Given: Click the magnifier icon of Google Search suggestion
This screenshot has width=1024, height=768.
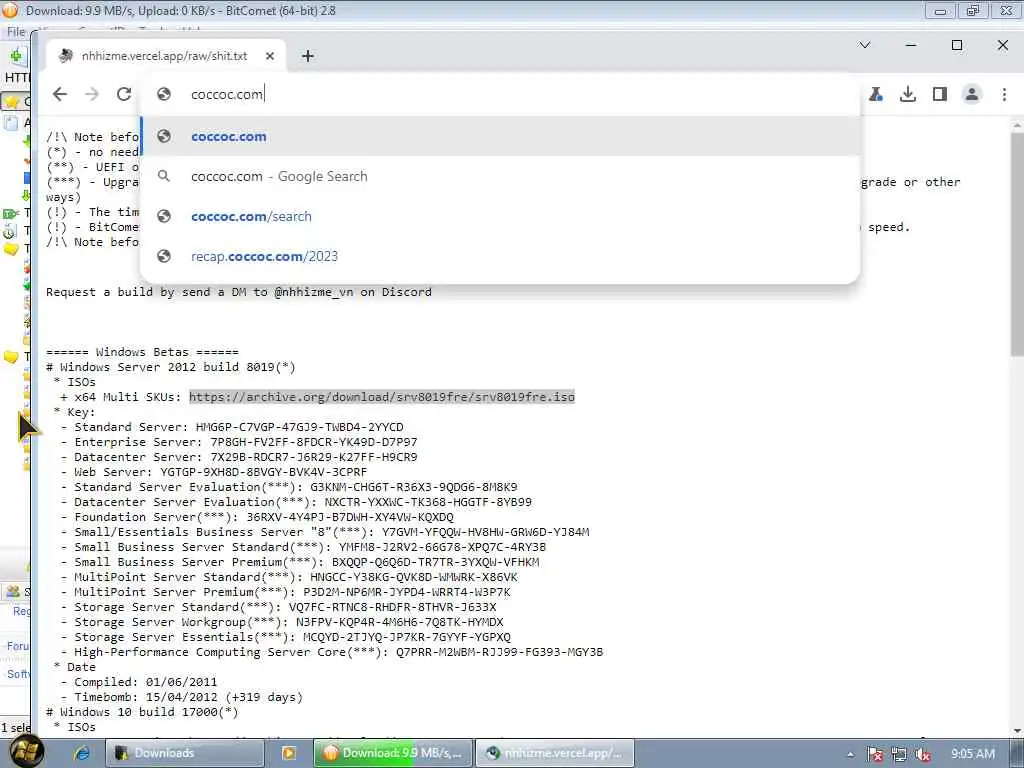Looking at the screenshot, I should 164,176.
